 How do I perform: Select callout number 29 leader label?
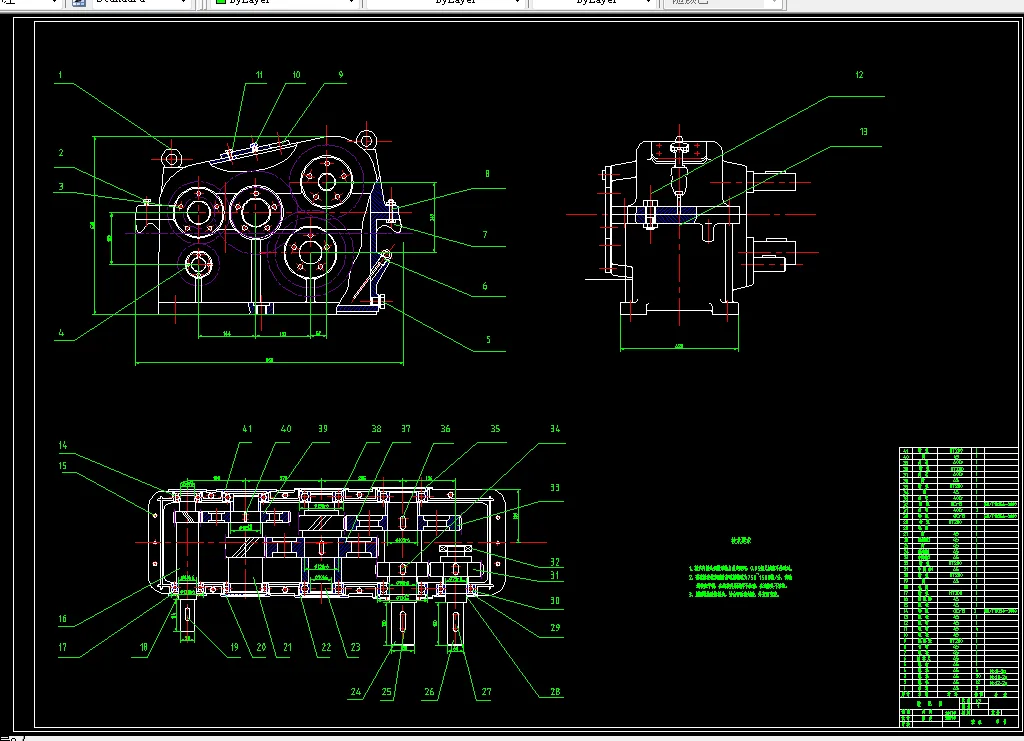tap(555, 628)
